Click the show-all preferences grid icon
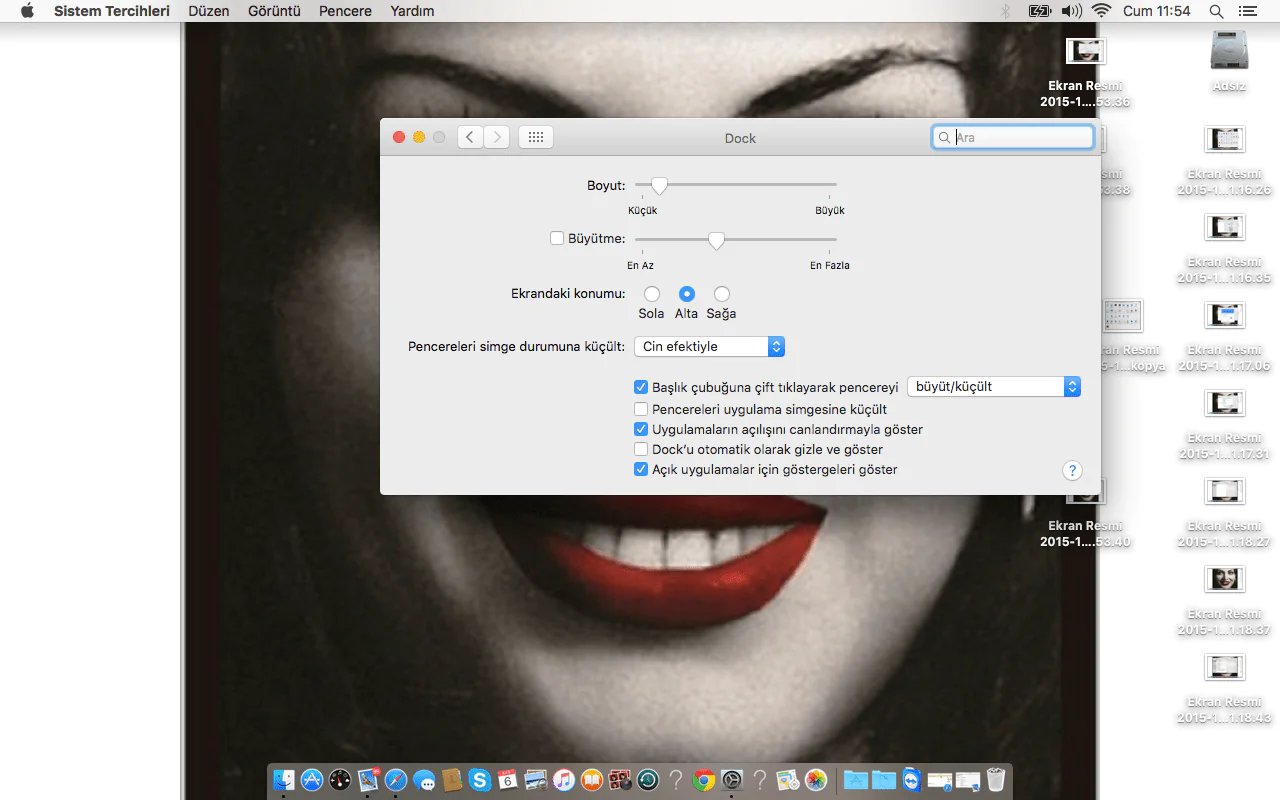 pos(535,137)
